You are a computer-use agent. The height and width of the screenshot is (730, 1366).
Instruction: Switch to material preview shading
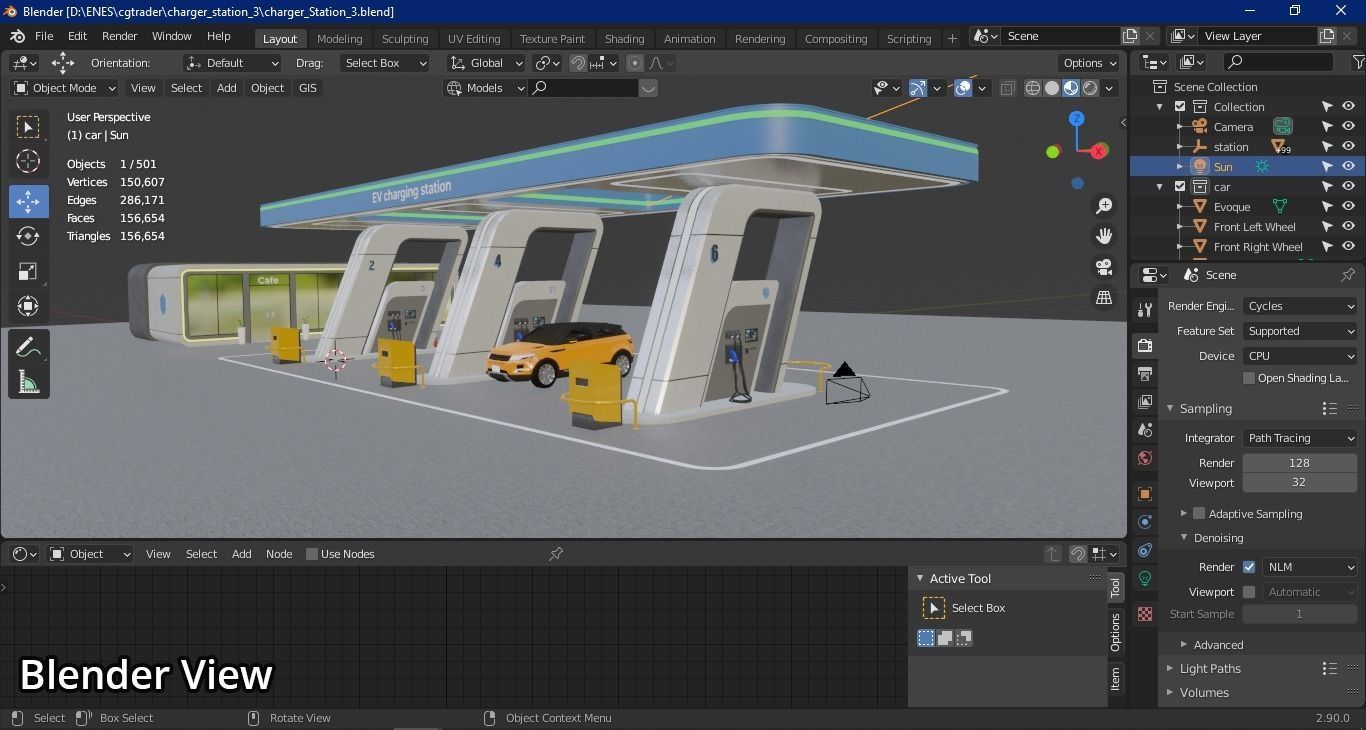(1071, 88)
